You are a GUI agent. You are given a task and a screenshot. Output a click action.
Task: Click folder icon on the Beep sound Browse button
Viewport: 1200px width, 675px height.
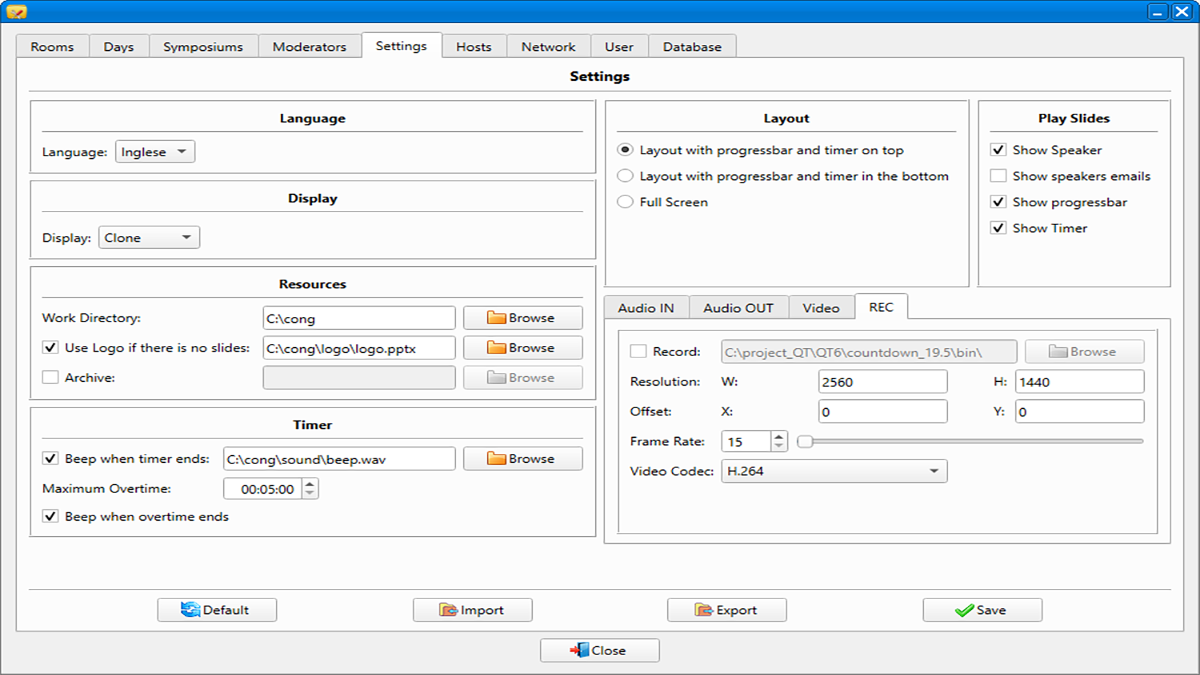(497, 459)
